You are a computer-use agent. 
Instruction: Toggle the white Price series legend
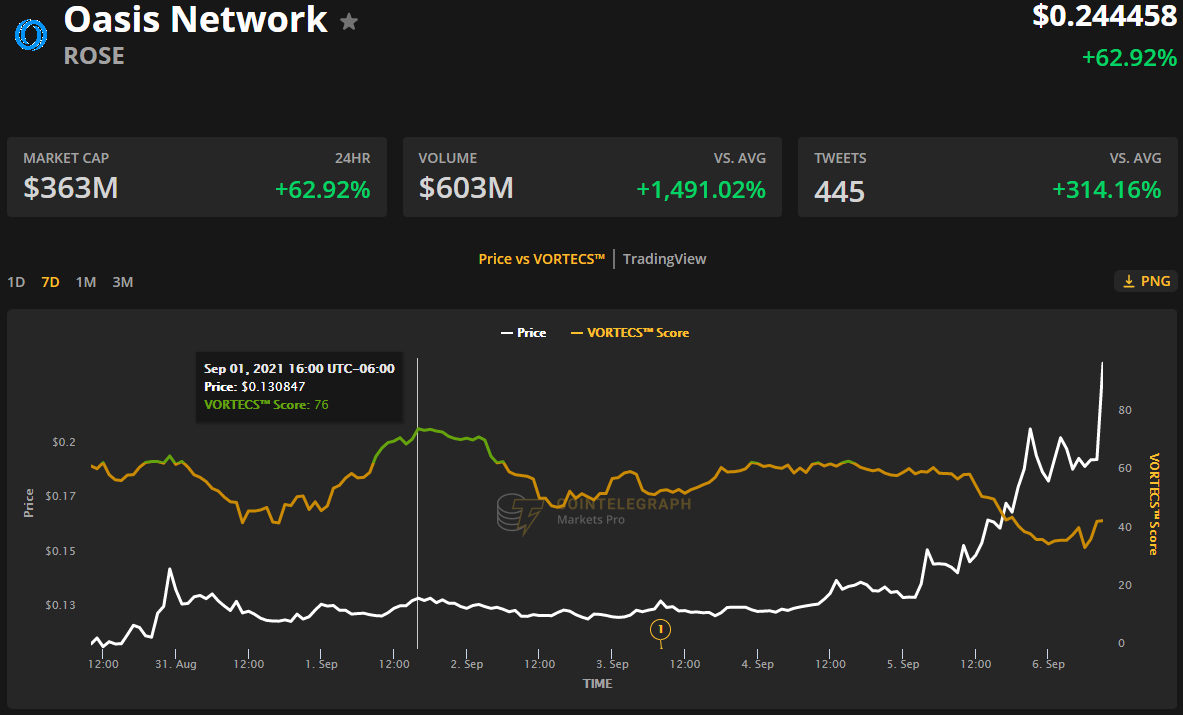(523, 332)
